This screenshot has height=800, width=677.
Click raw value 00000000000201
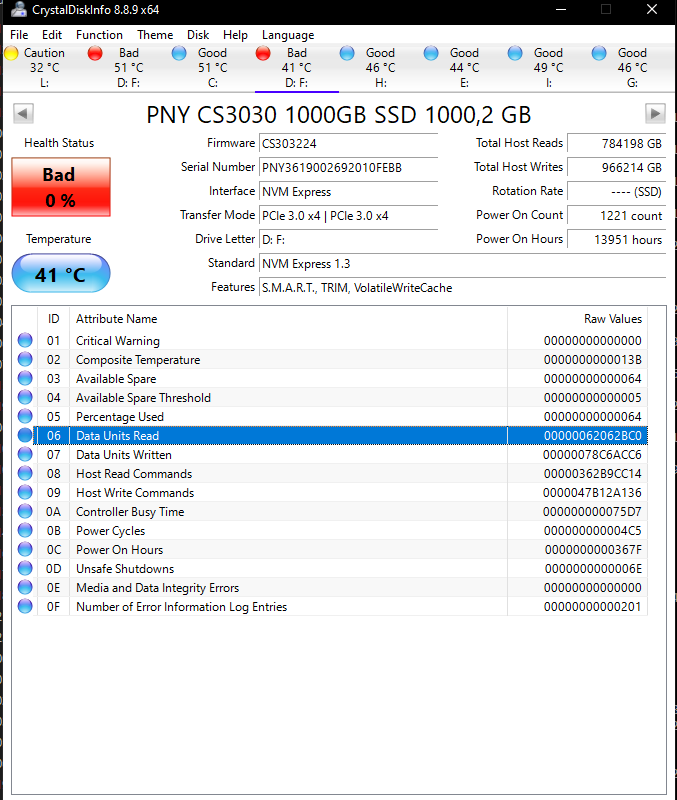coord(592,606)
